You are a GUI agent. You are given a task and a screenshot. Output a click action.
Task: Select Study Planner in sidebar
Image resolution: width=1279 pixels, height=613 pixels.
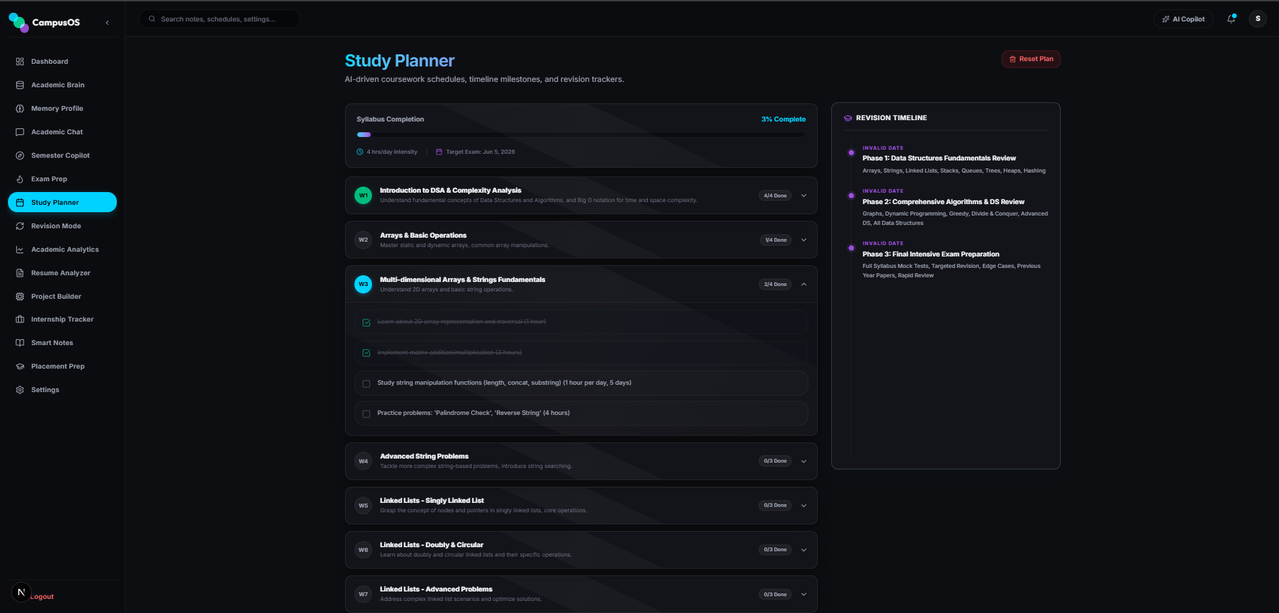click(62, 202)
